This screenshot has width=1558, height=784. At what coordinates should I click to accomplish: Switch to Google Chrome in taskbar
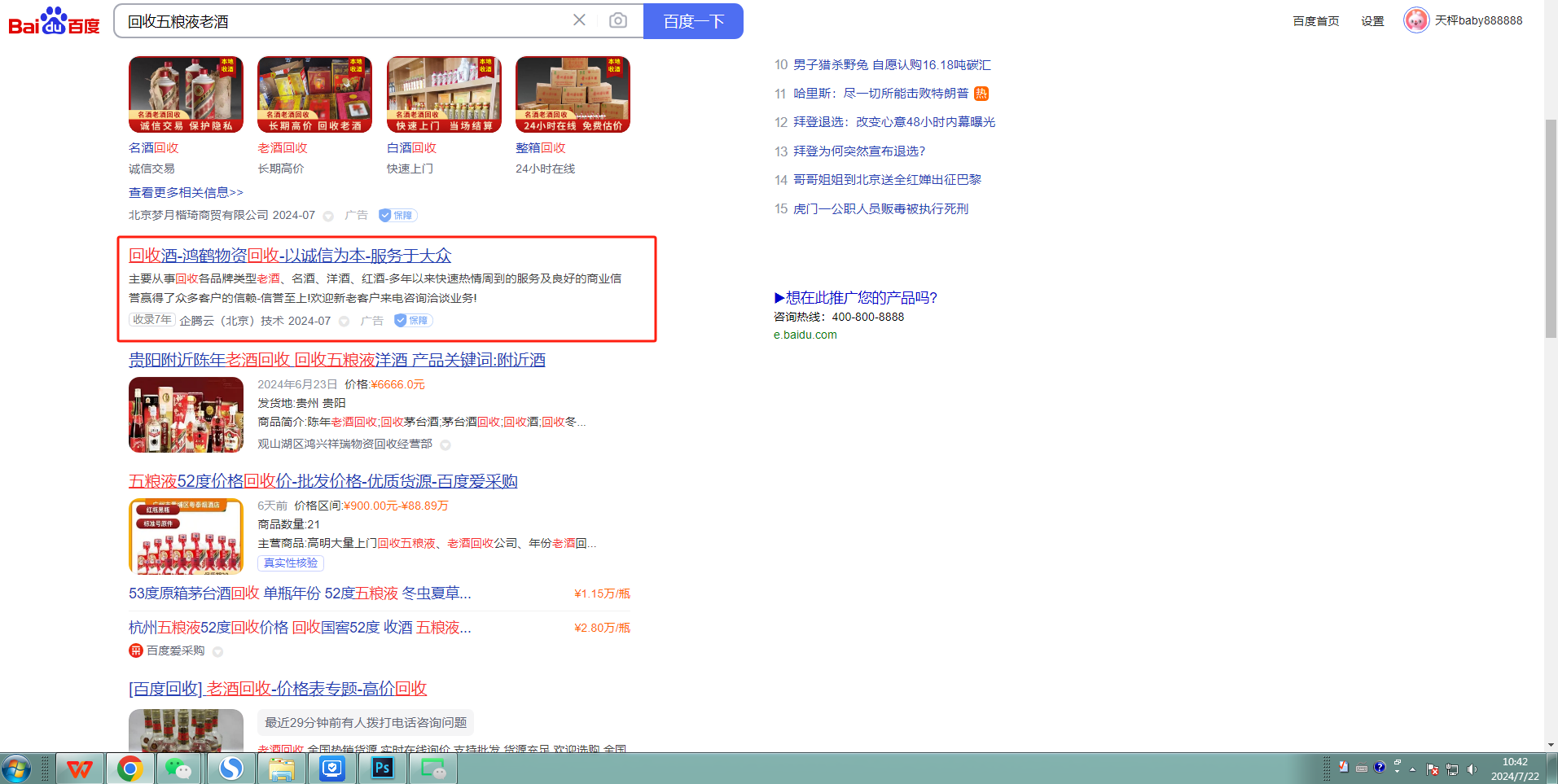[129, 769]
